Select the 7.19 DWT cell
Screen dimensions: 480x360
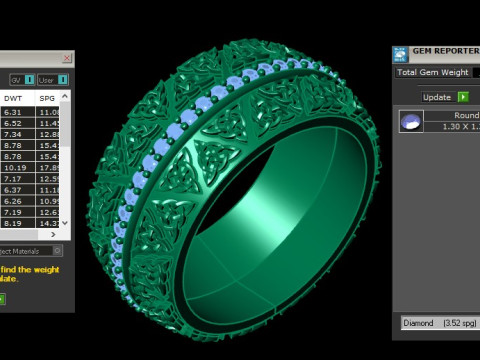click(18, 212)
